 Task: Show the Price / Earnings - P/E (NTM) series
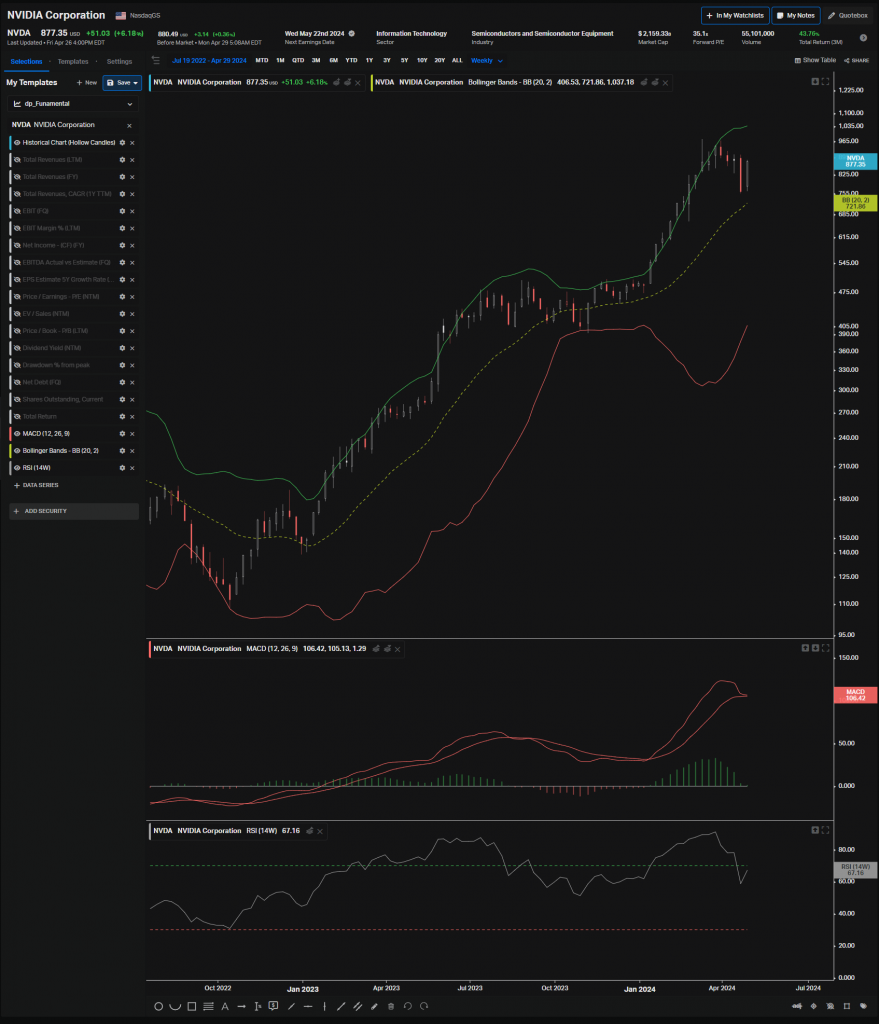pos(17,296)
